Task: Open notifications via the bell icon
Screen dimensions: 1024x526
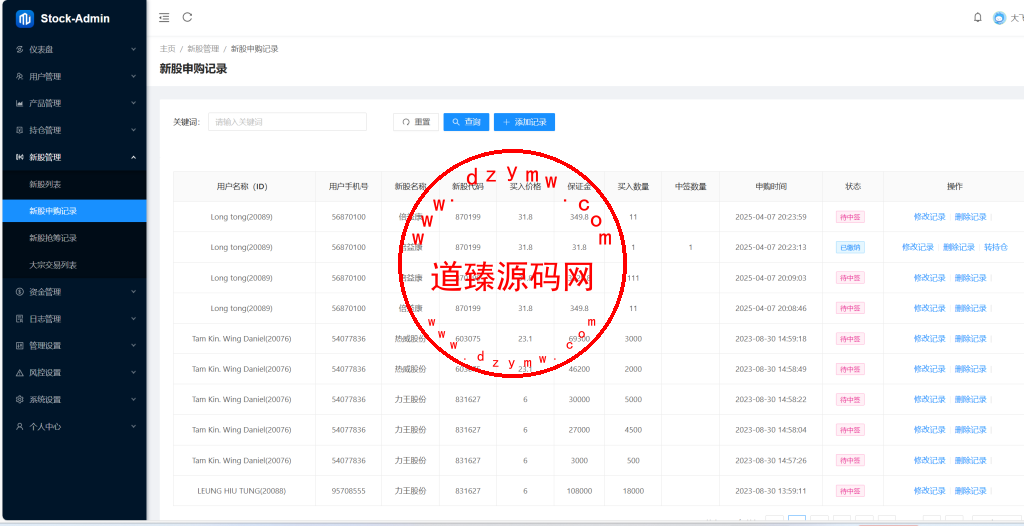Action: click(x=978, y=18)
